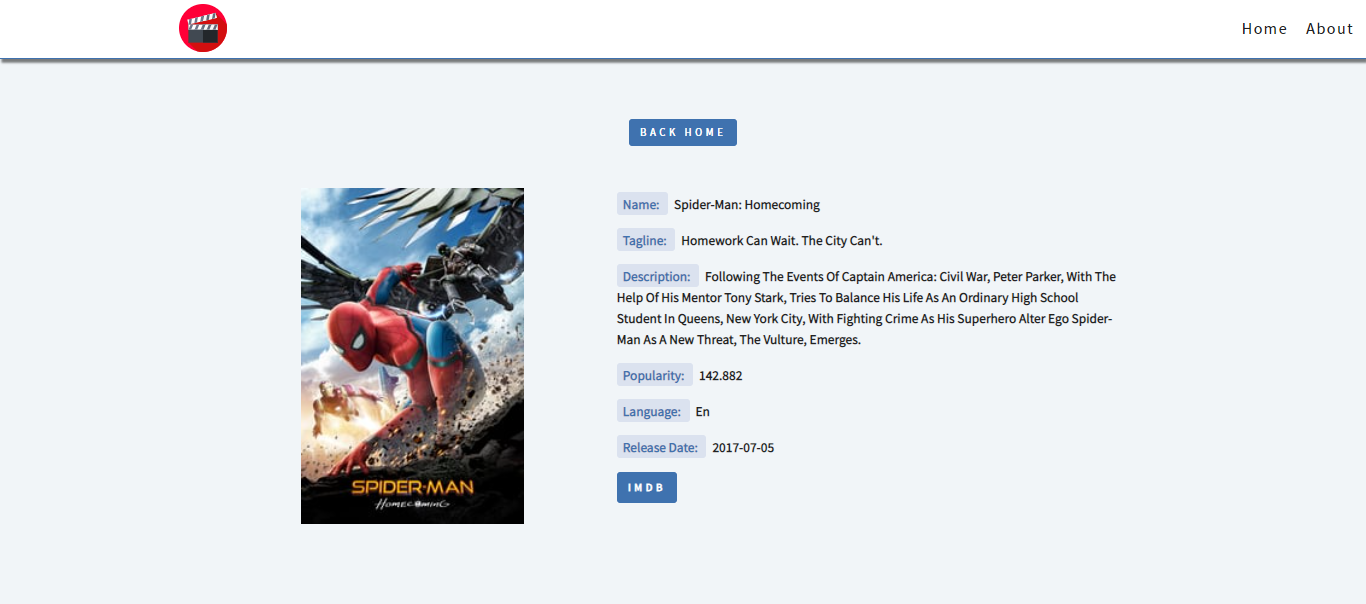Click the Language label tag
This screenshot has height=604, width=1366.
coord(653,411)
